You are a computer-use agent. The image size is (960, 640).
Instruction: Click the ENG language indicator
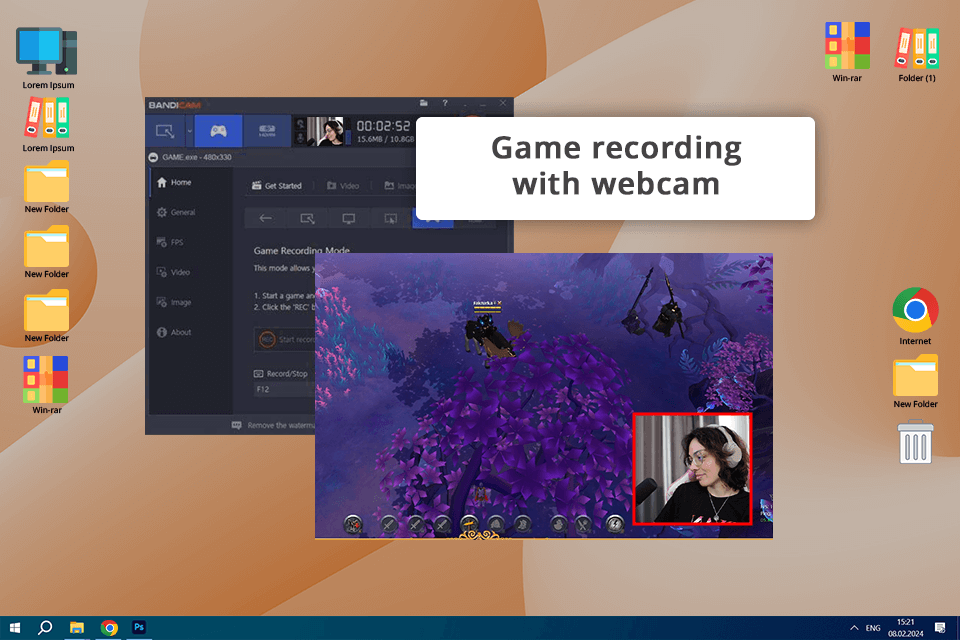point(873,628)
